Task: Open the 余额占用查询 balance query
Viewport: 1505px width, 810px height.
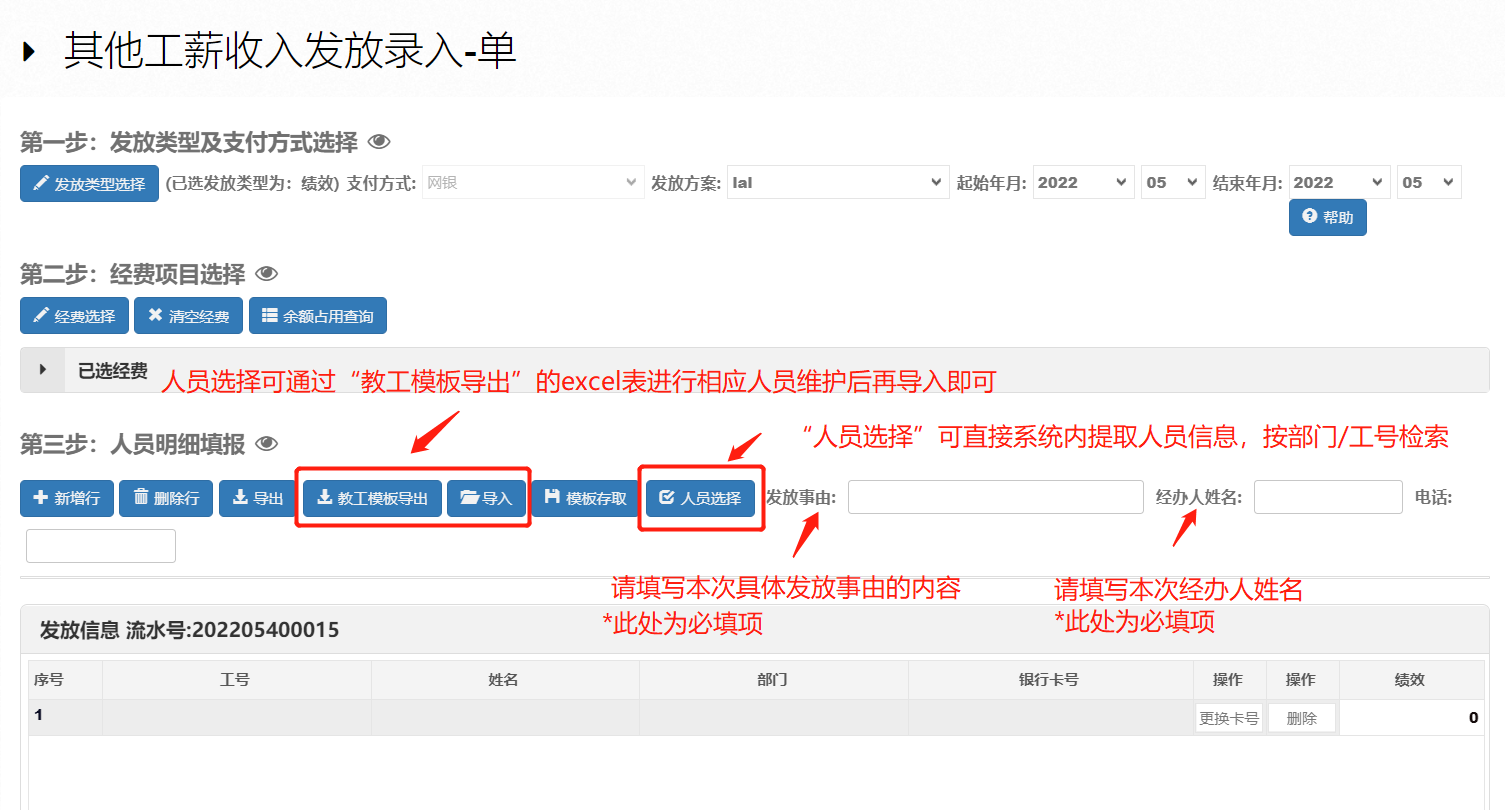Action: pos(317,316)
